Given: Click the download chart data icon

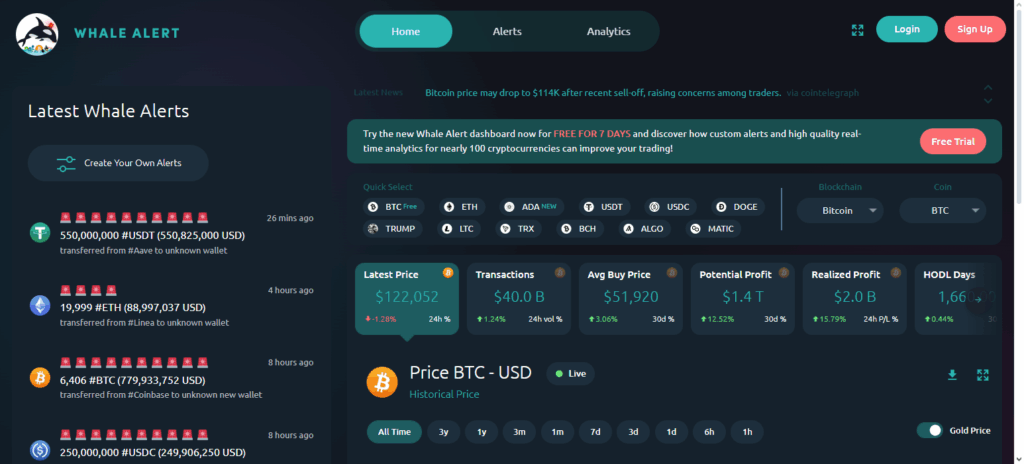Looking at the screenshot, I should click(x=952, y=375).
